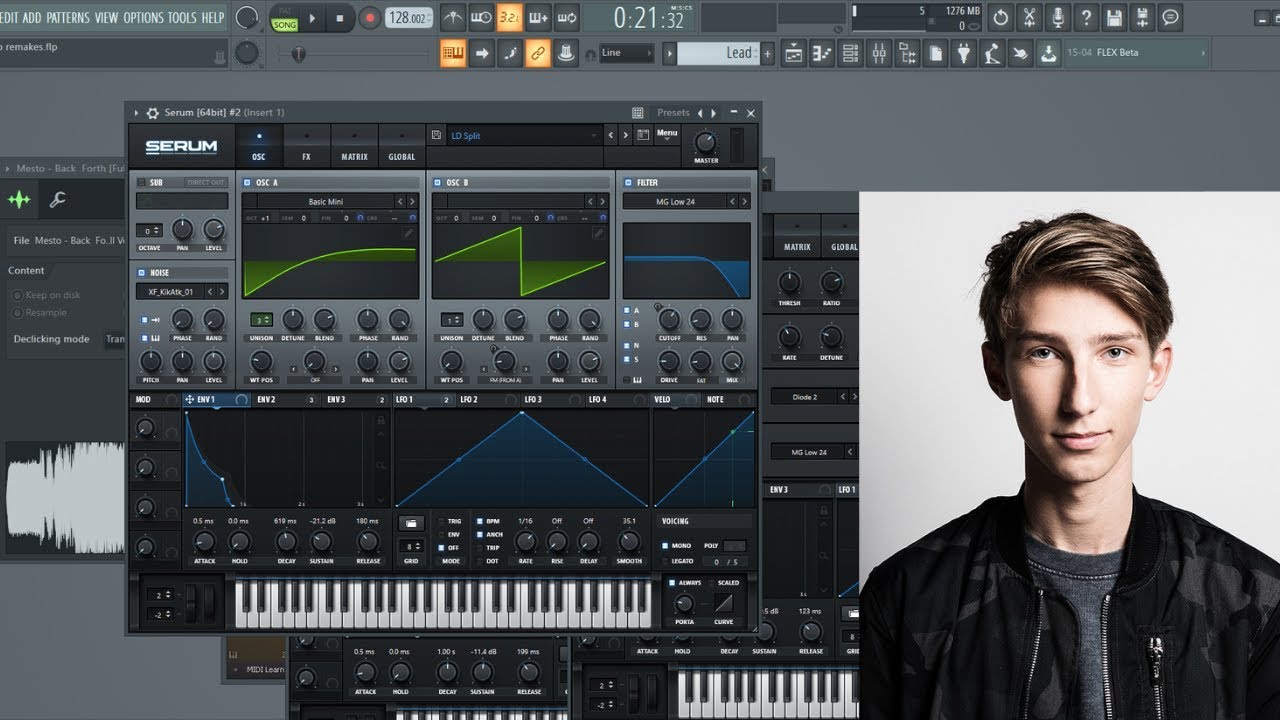
Task: Click the help question mark icon
Action: click(x=1085, y=18)
